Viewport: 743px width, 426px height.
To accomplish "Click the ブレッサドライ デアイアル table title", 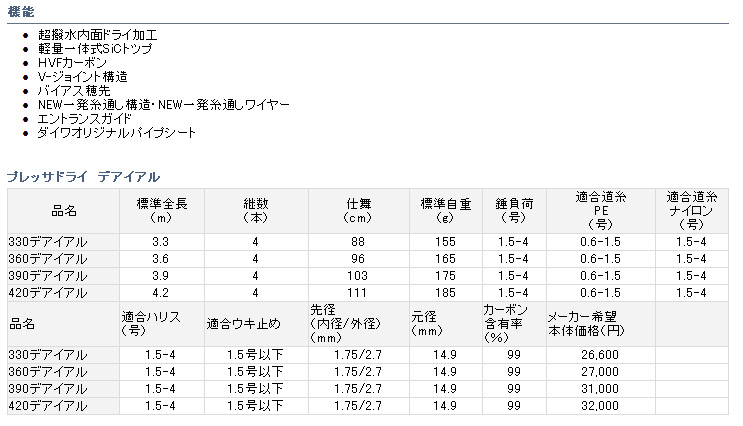I will (83, 177).
